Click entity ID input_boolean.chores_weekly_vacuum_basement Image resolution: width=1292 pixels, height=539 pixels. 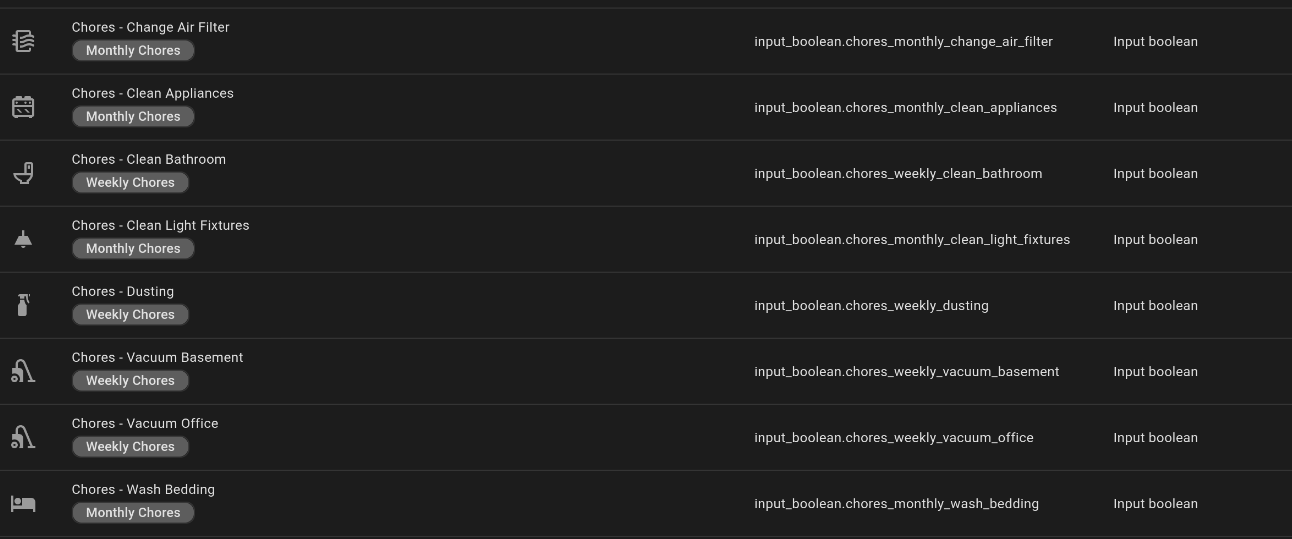click(906, 371)
